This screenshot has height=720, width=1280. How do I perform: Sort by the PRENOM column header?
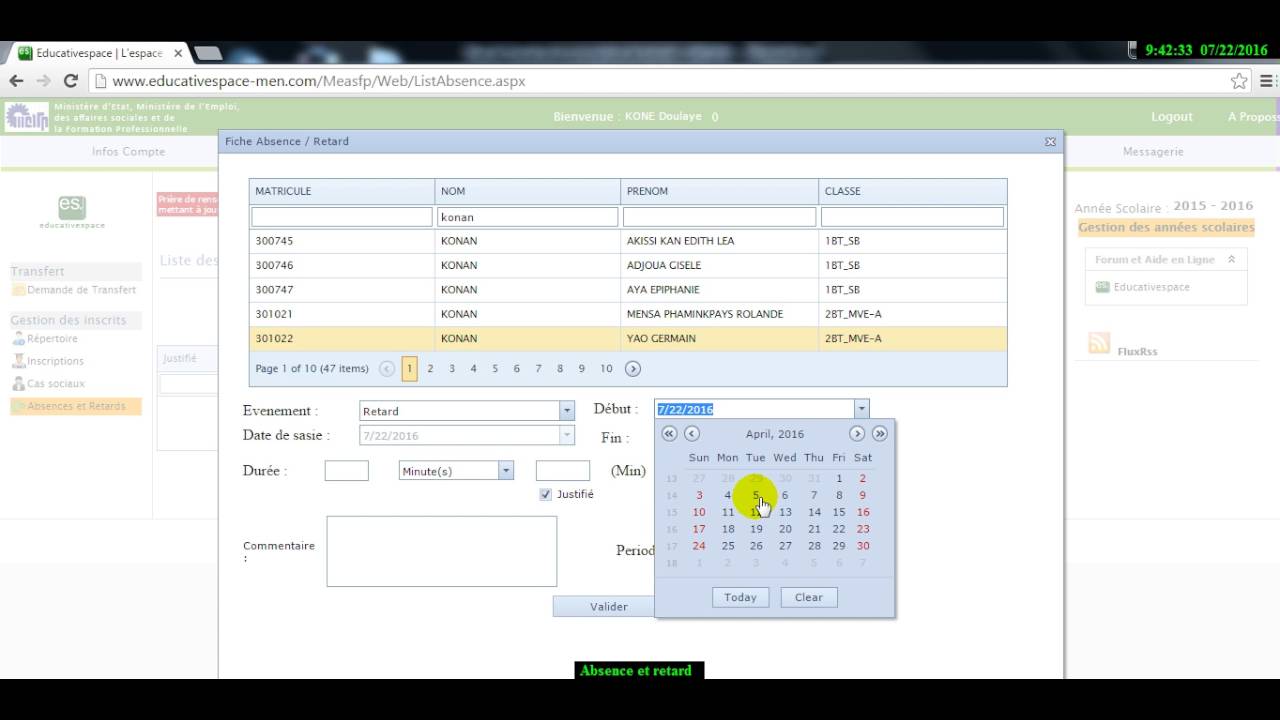(720, 191)
